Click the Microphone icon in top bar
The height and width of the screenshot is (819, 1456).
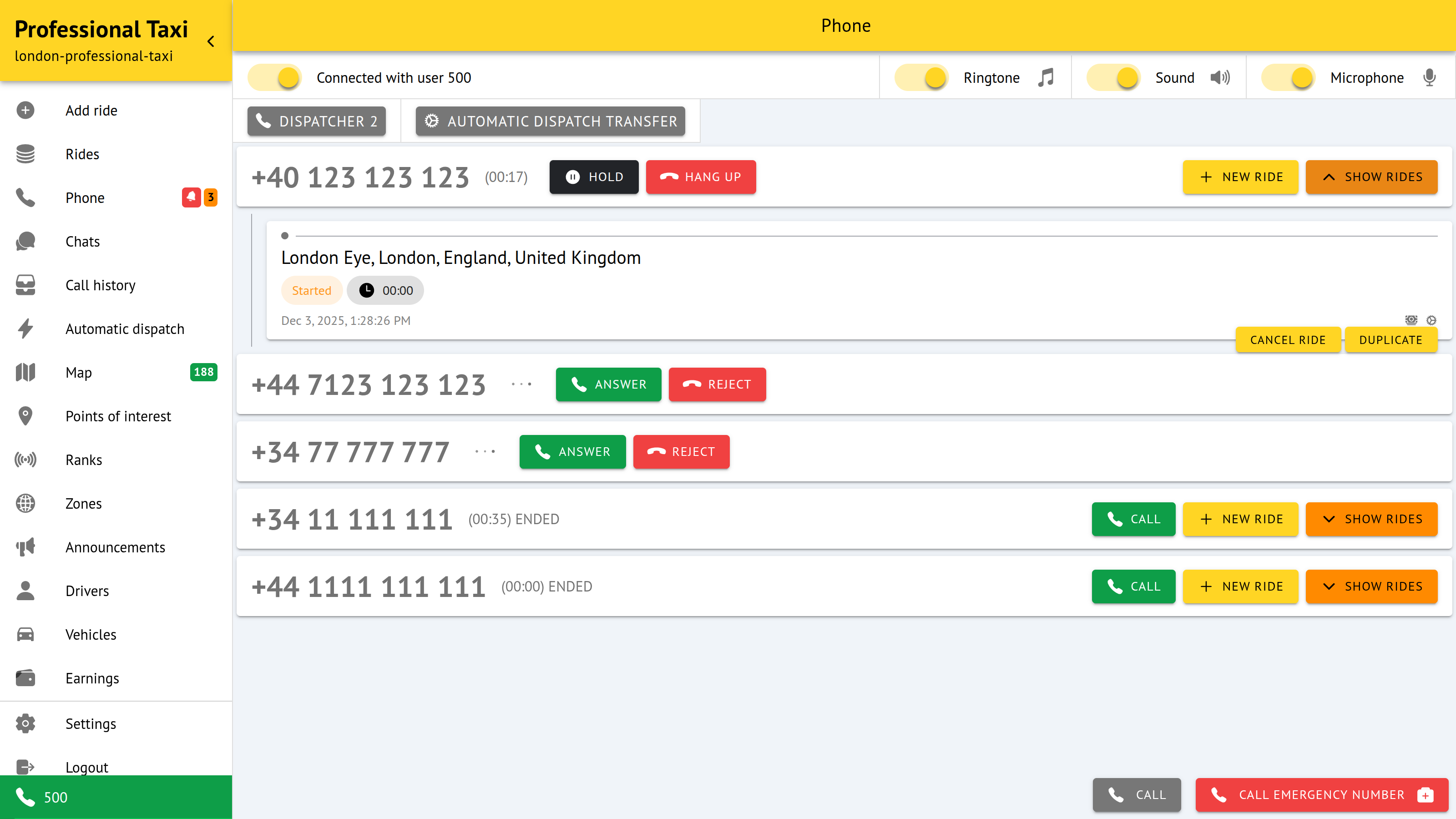tap(1429, 77)
